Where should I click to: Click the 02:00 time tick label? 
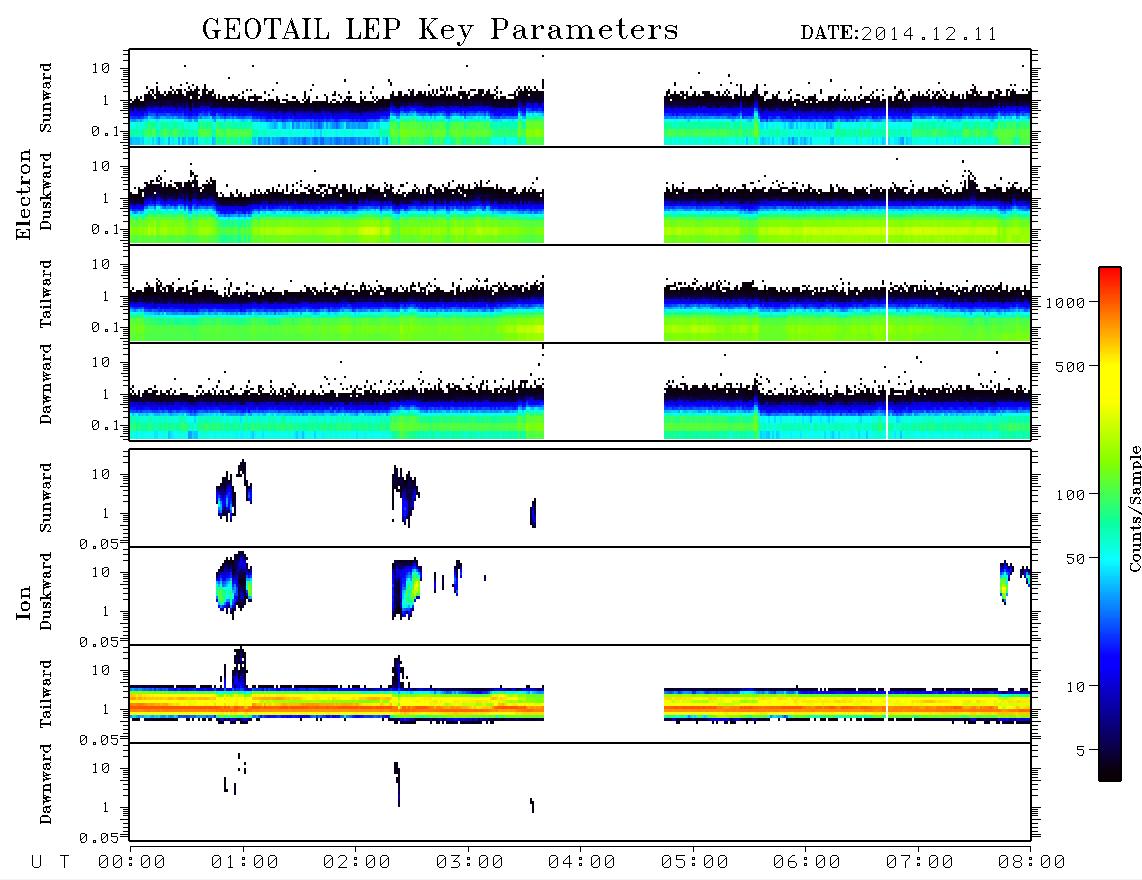(x=357, y=862)
